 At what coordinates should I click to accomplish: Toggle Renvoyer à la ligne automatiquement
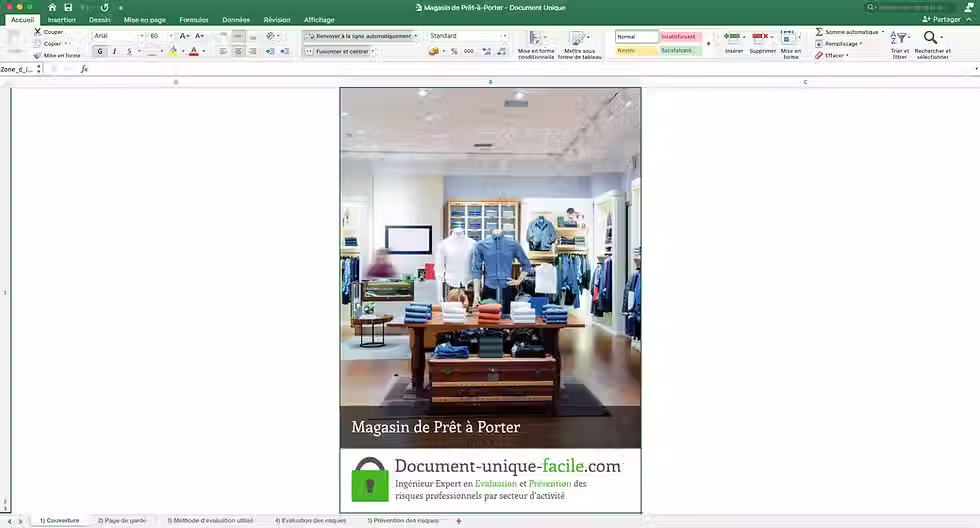tap(361, 36)
